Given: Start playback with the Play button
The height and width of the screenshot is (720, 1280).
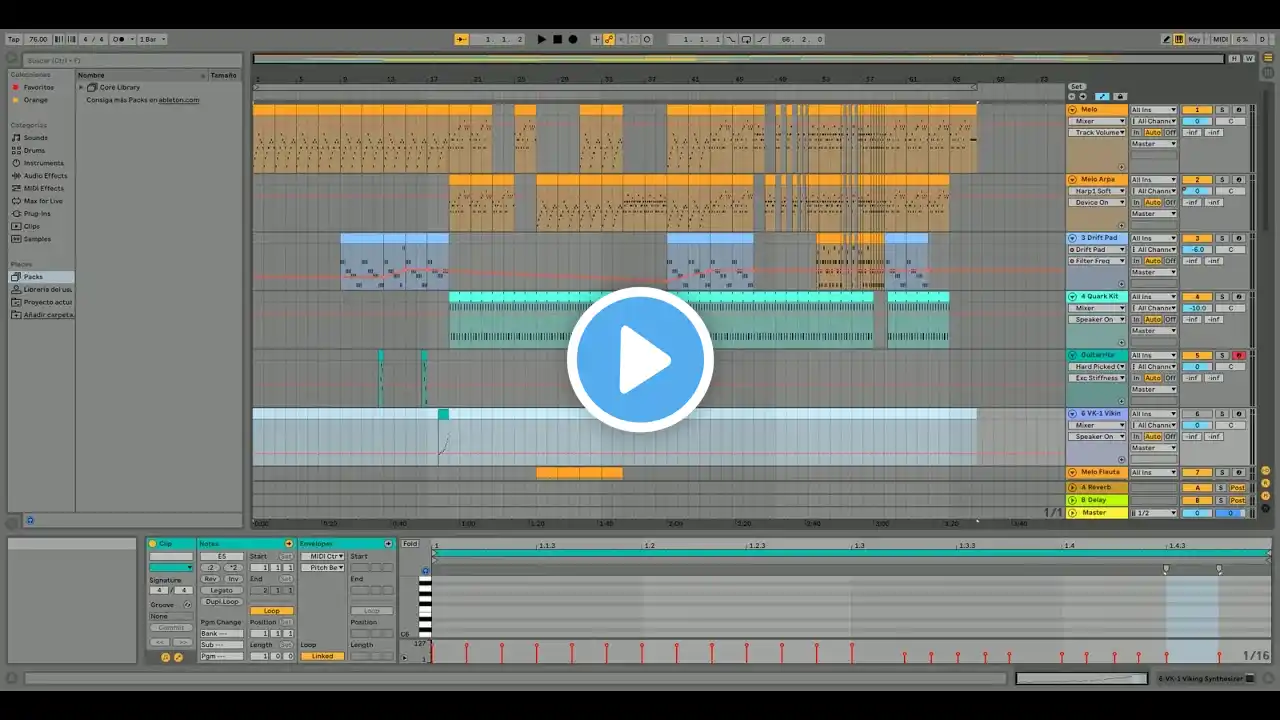Looking at the screenshot, I should (542, 39).
